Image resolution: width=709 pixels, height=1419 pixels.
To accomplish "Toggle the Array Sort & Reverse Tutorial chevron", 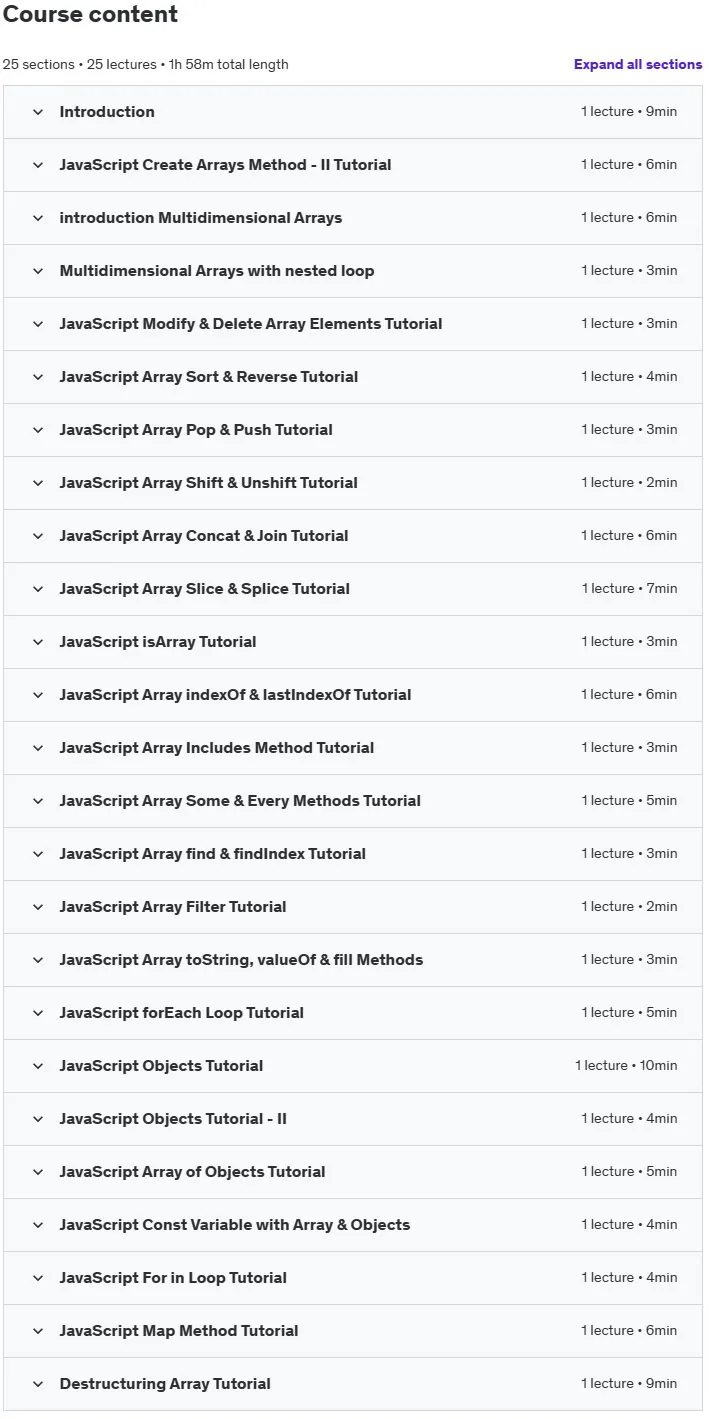I will coord(38,377).
